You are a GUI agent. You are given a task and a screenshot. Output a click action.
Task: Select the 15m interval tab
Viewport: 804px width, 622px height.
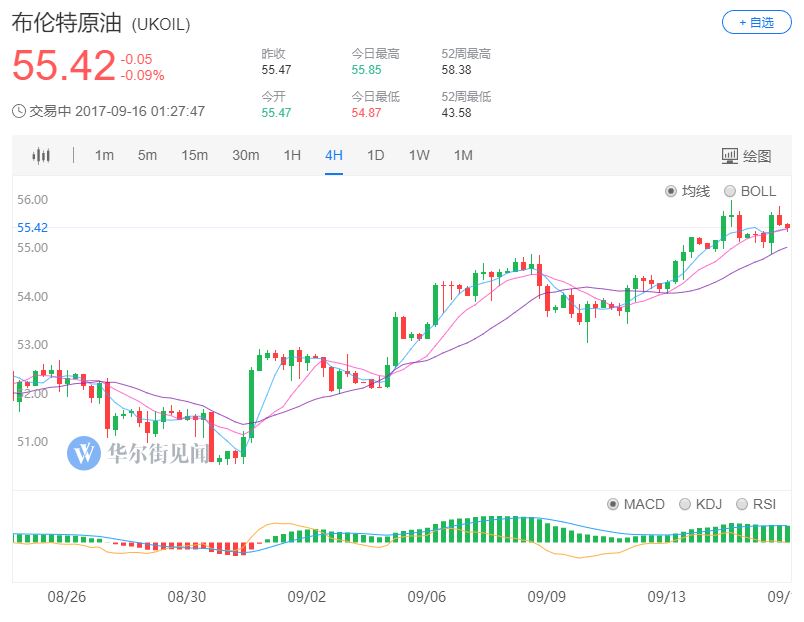point(193,155)
